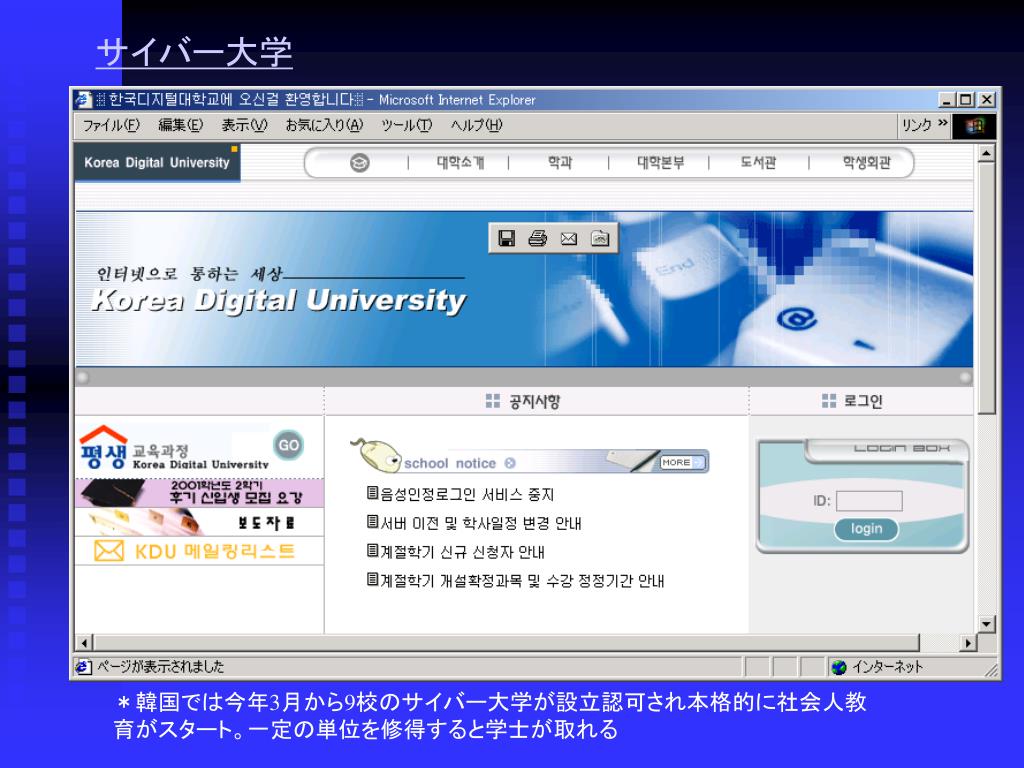Click the small arrow icon after school notice
This screenshot has height=768, width=1024.
click(x=510, y=463)
